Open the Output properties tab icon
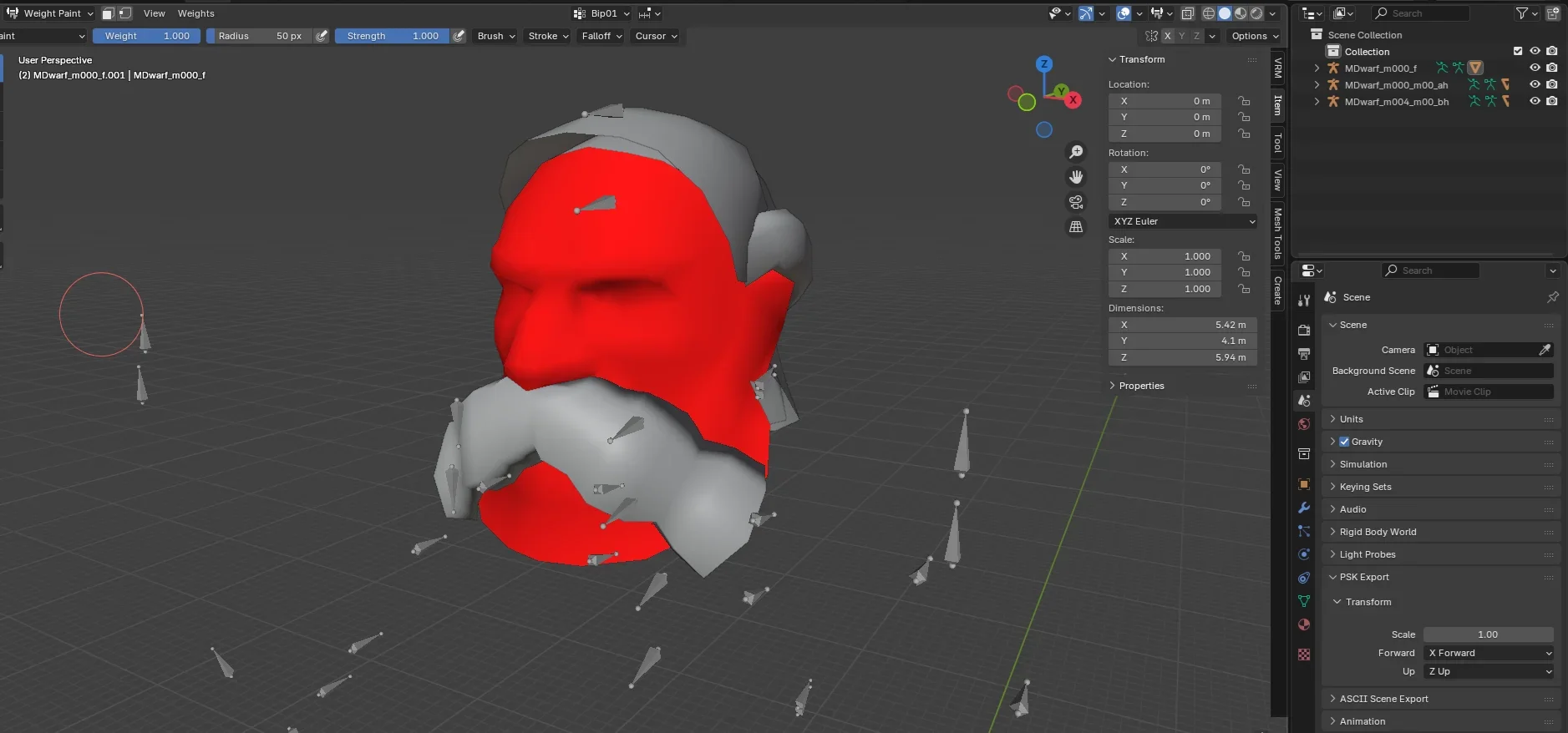This screenshot has height=733, width=1568. (x=1304, y=354)
